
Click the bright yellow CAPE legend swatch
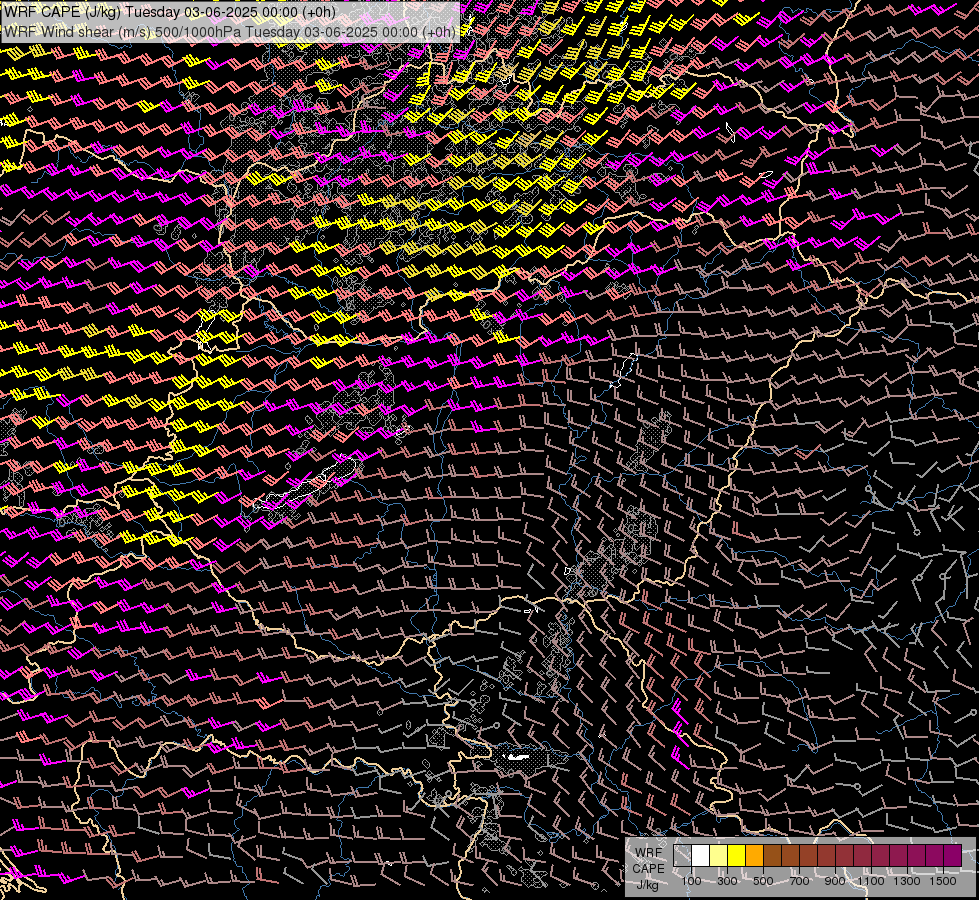pos(737,855)
